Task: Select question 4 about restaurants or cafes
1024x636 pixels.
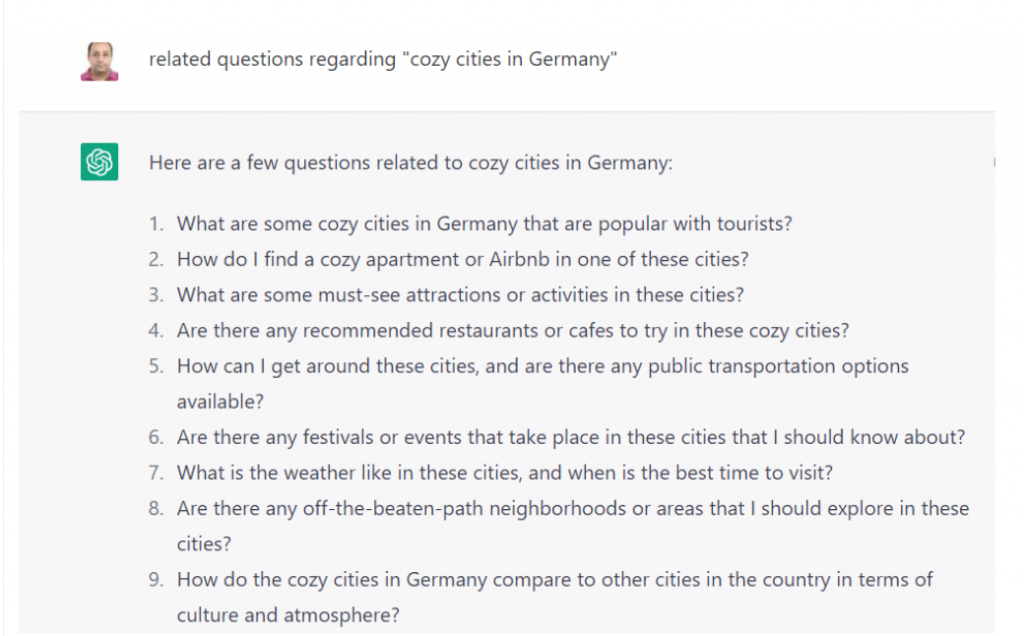Action: click(513, 331)
